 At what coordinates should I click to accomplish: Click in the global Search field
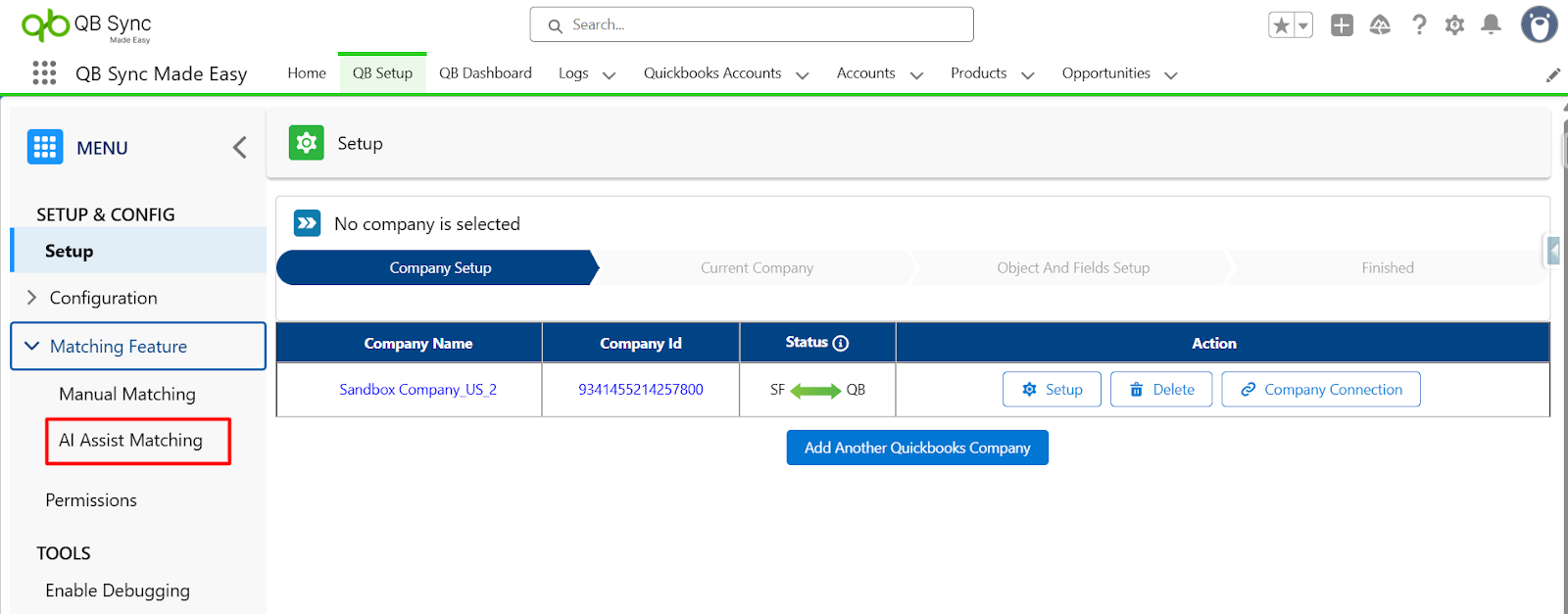point(752,24)
